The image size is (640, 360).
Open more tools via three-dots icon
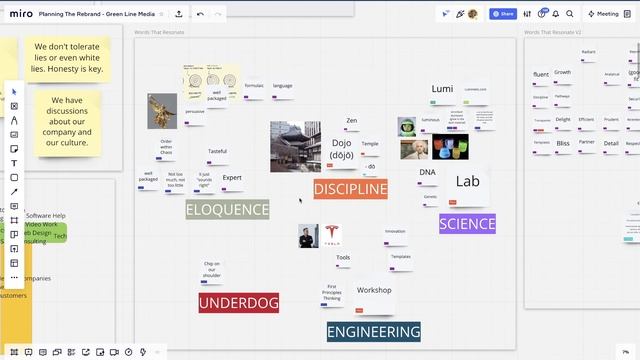(x=14, y=278)
